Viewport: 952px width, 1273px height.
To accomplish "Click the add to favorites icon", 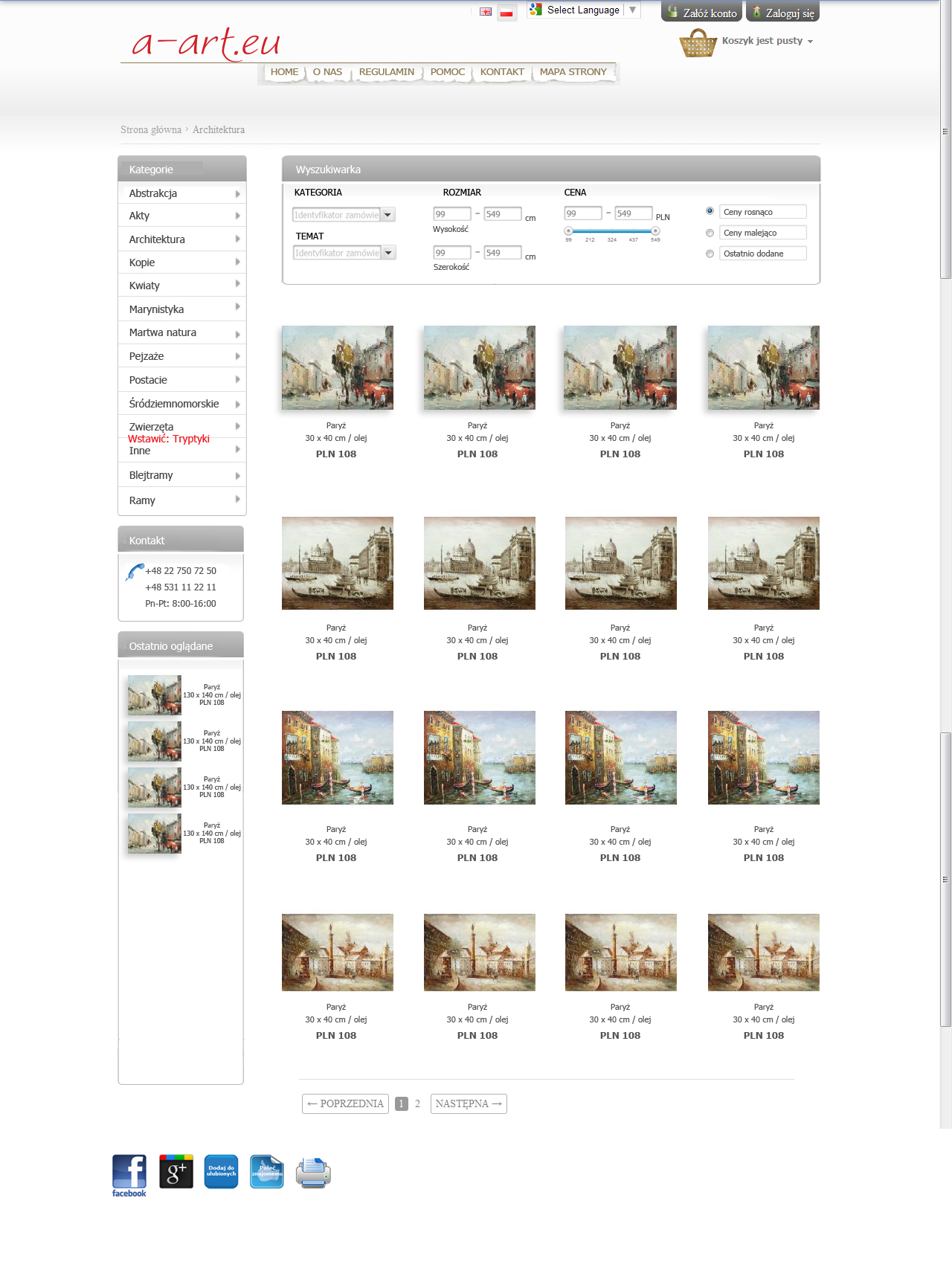I will point(221,1172).
